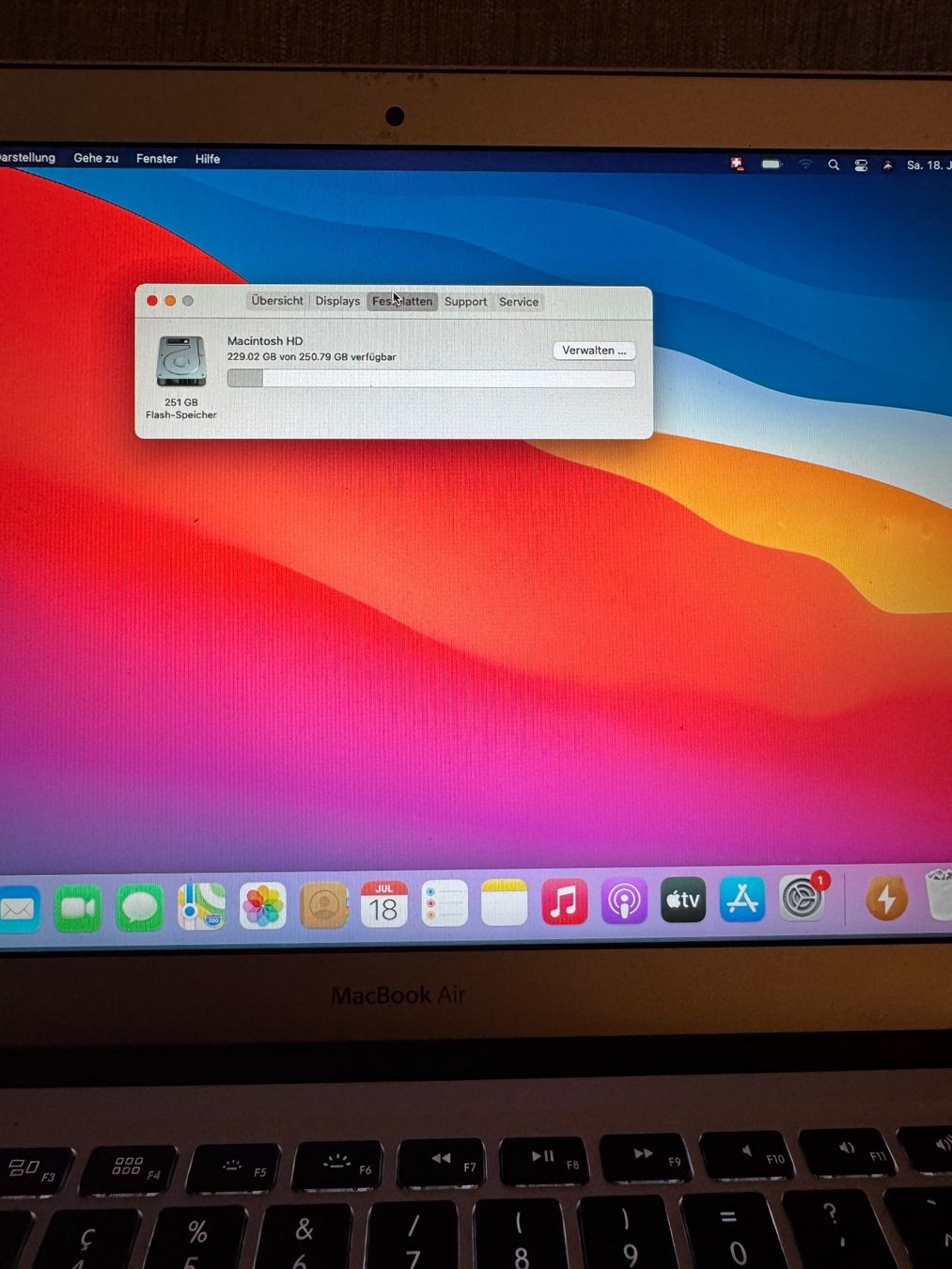Image resolution: width=952 pixels, height=1269 pixels.
Task: Click the date Sa. 18. in menu bar
Action: pos(929,165)
